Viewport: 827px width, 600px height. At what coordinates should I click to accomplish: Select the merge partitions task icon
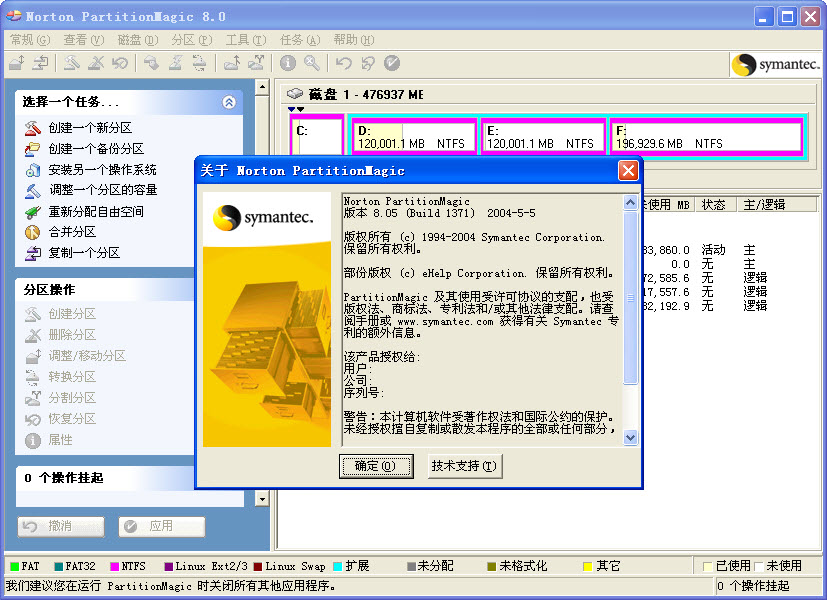click(33, 232)
